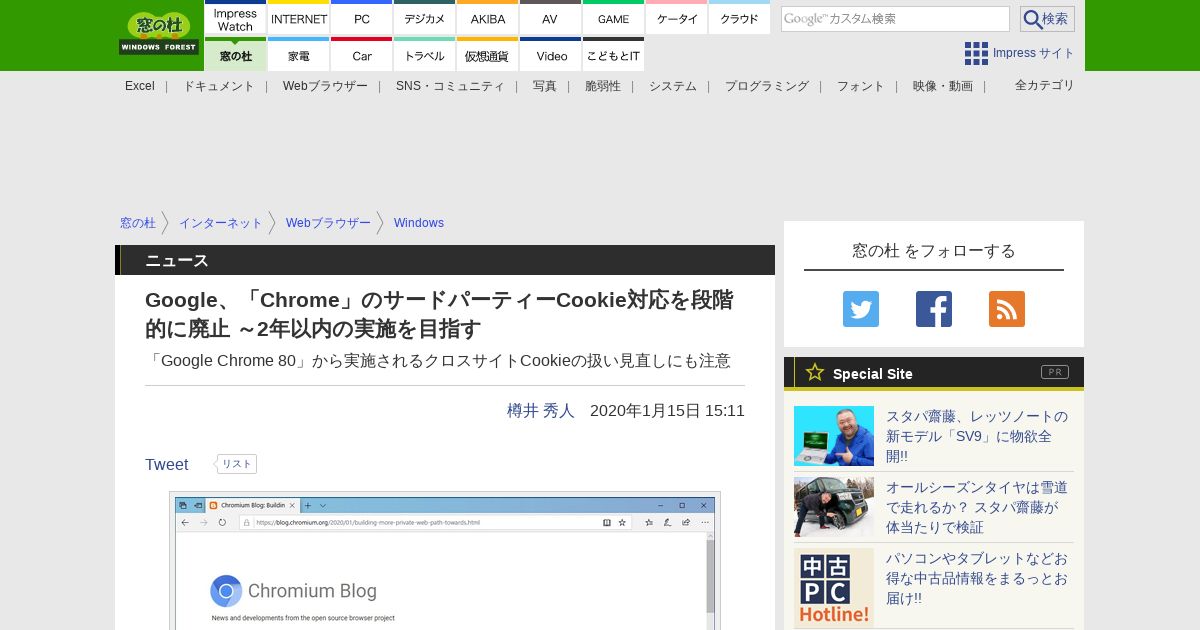Open the Video tab
1200x630 pixels.
(550, 54)
